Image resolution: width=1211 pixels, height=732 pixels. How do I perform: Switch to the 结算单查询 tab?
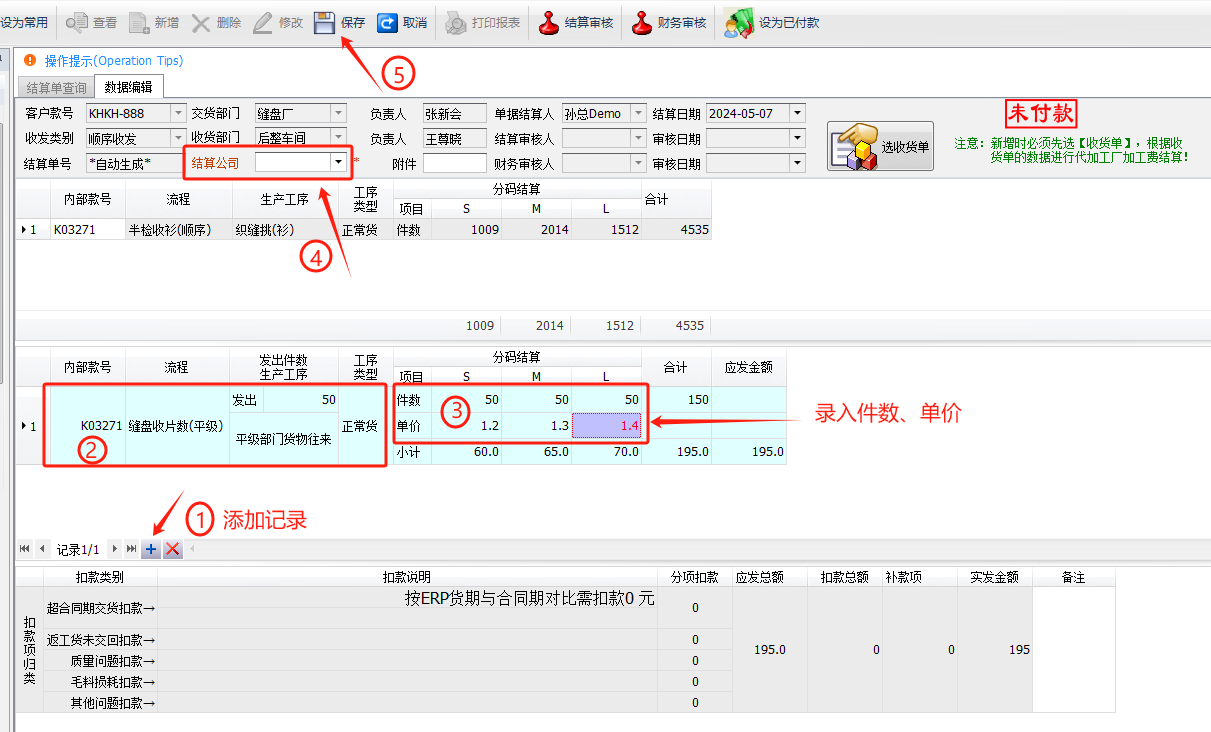56,88
